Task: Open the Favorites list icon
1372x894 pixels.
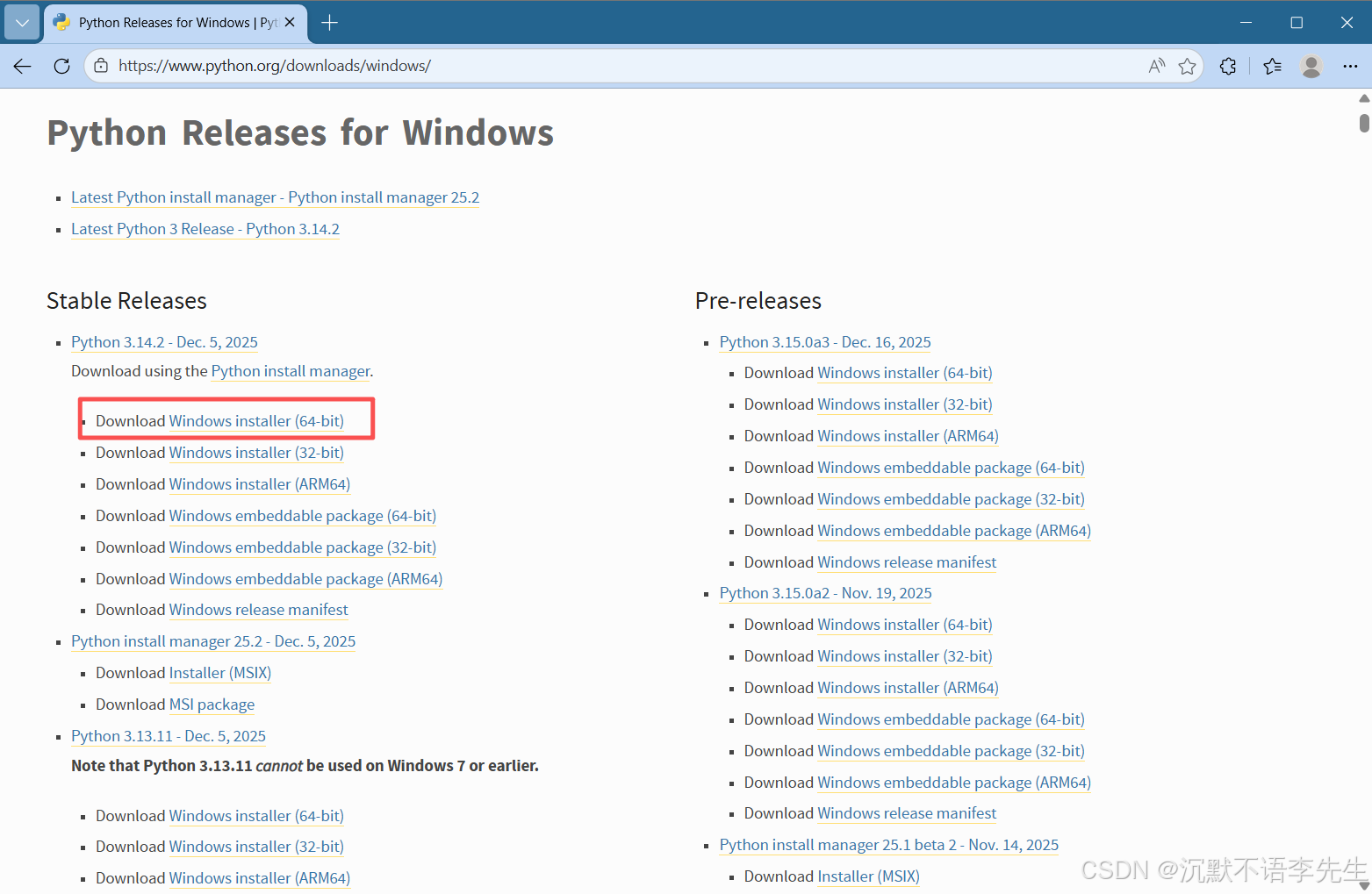Action: tap(1272, 66)
